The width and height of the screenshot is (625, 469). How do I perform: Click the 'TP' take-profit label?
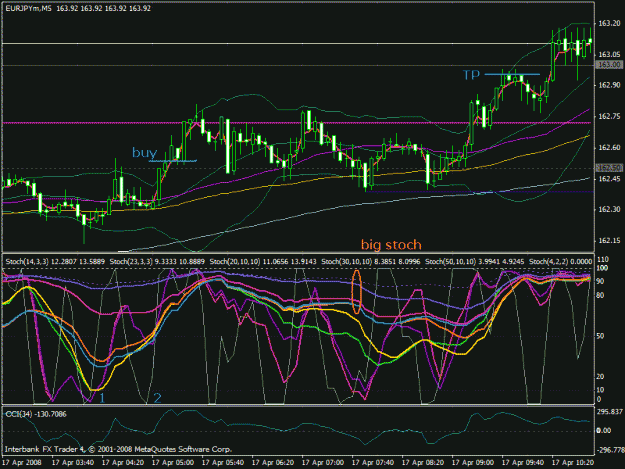(471, 75)
